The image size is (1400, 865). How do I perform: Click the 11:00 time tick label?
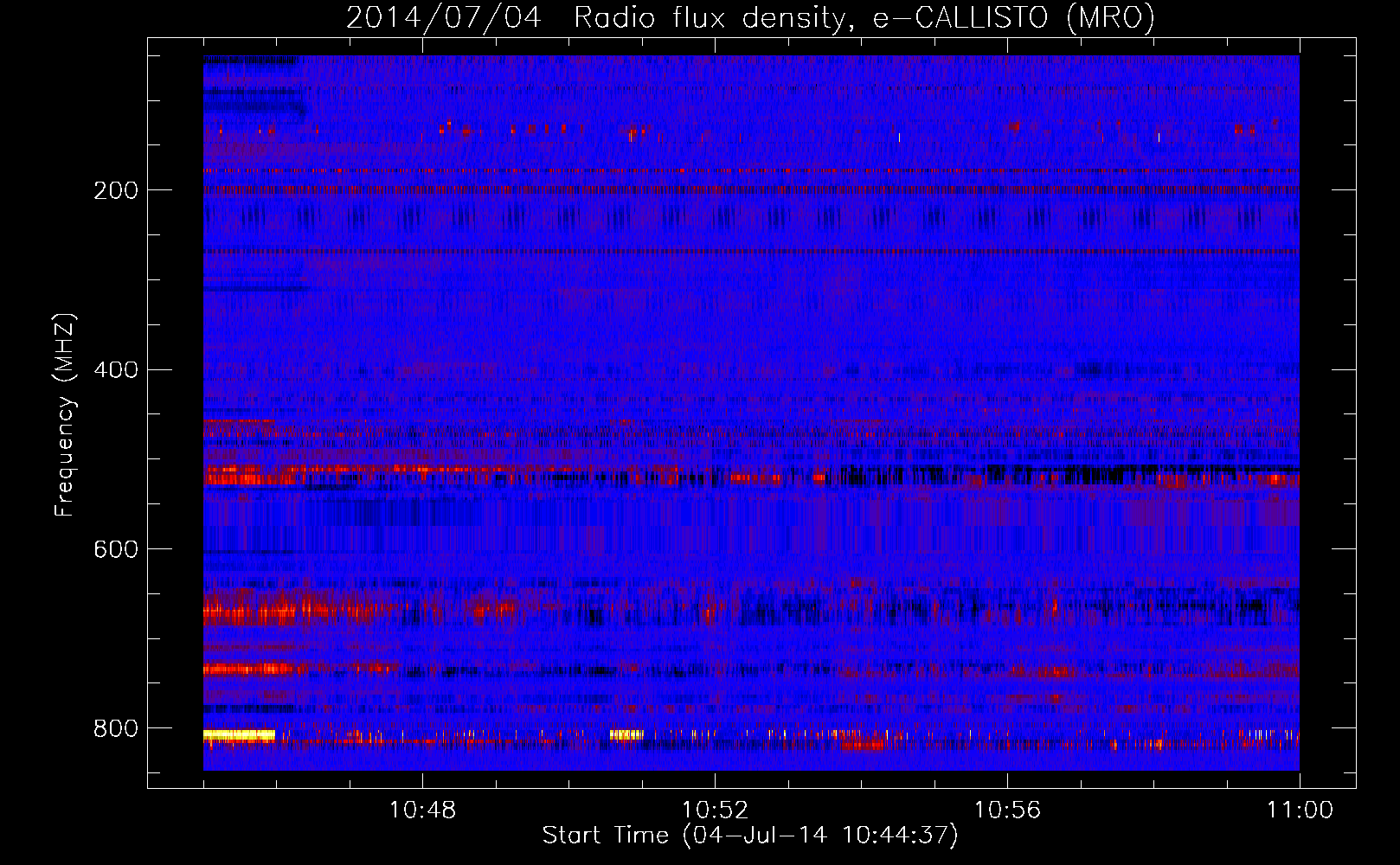coord(1300,811)
